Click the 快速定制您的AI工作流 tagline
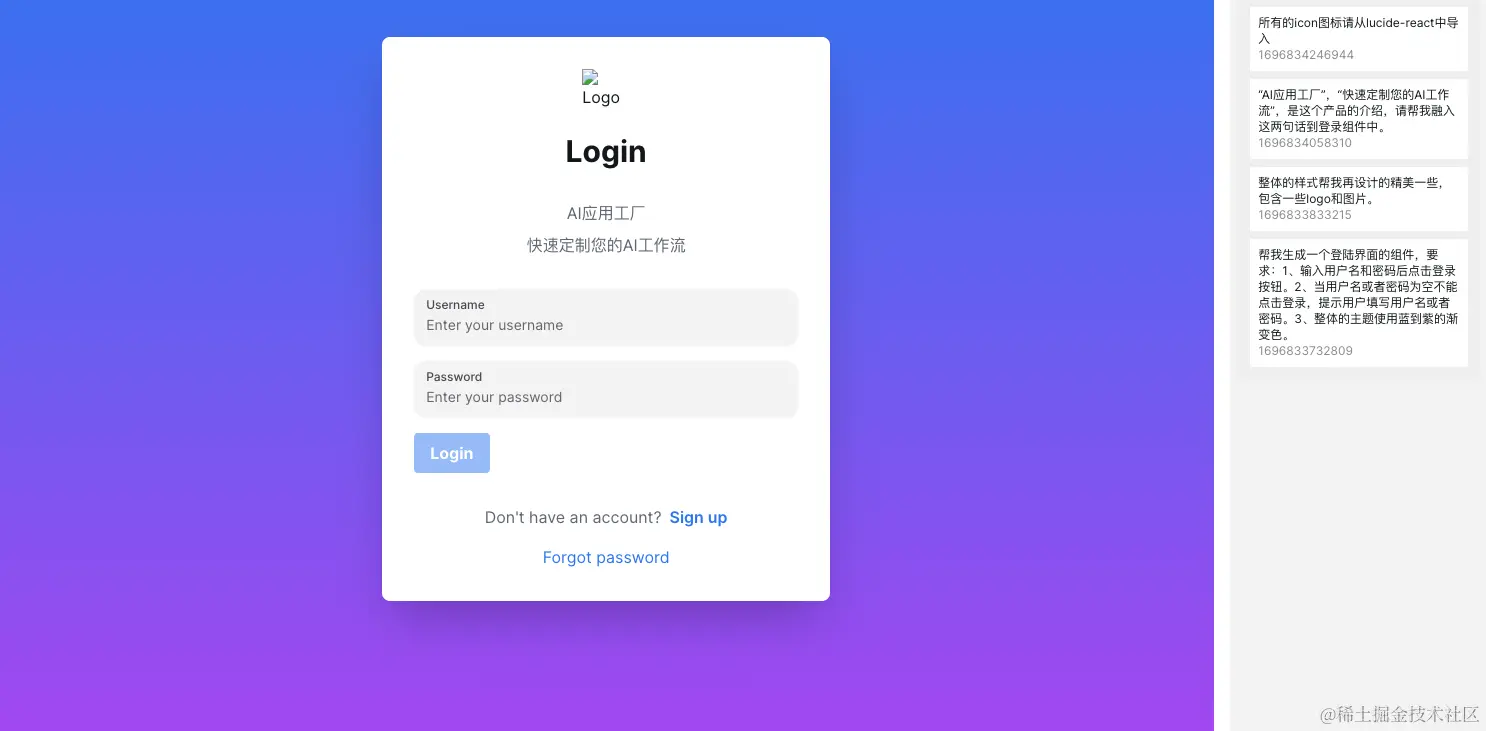This screenshot has height=731, width=1486. (606, 245)
